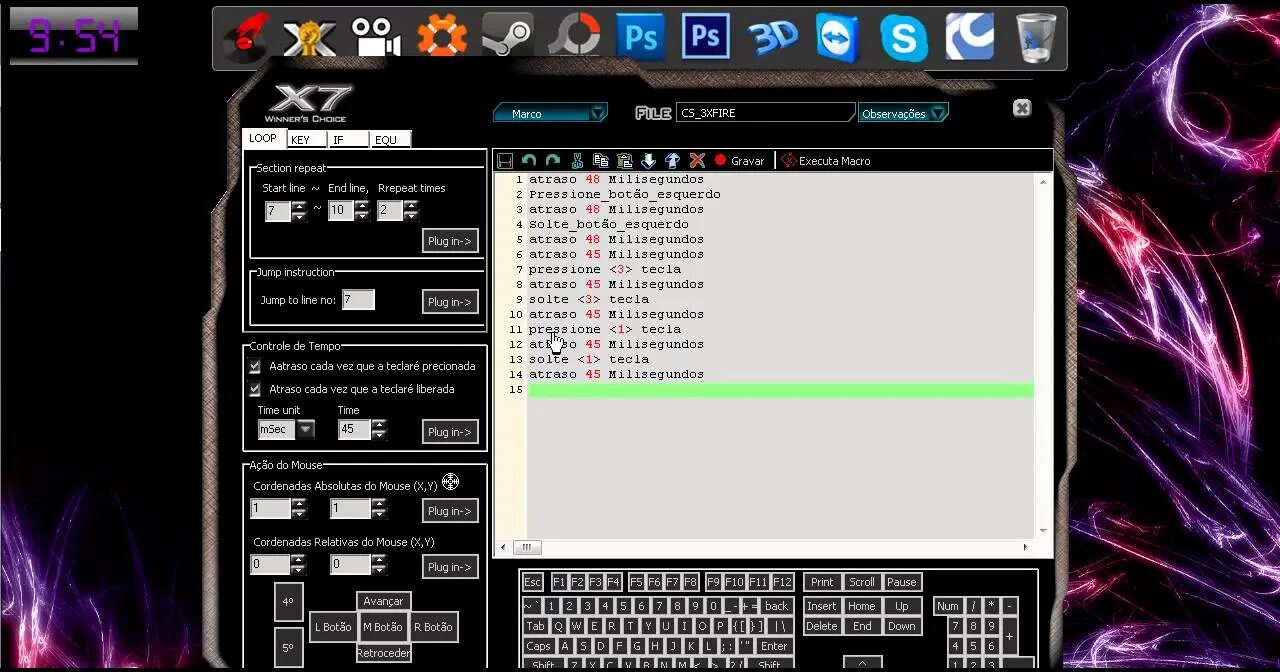Screen dimensions: 1280x672
Task: Click the R Botão mouse button
Action: [x=433, y=627]
